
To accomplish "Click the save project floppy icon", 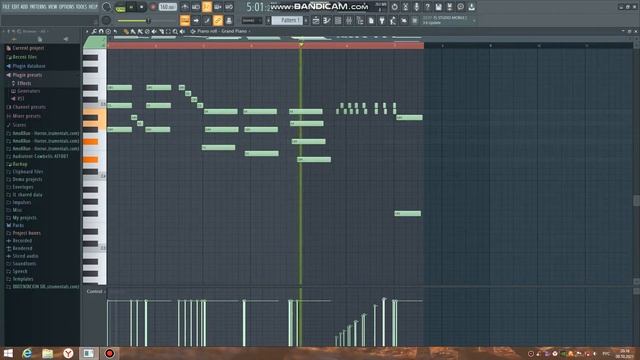I will pos(438,7).
